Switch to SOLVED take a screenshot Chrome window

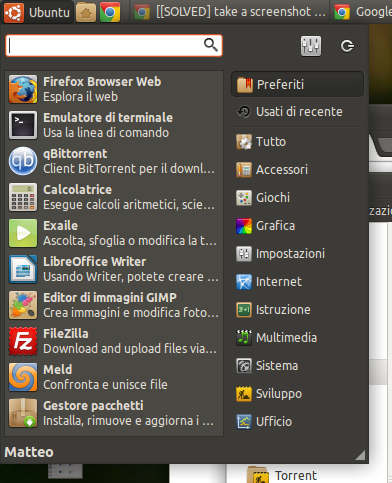pos(230,12)
